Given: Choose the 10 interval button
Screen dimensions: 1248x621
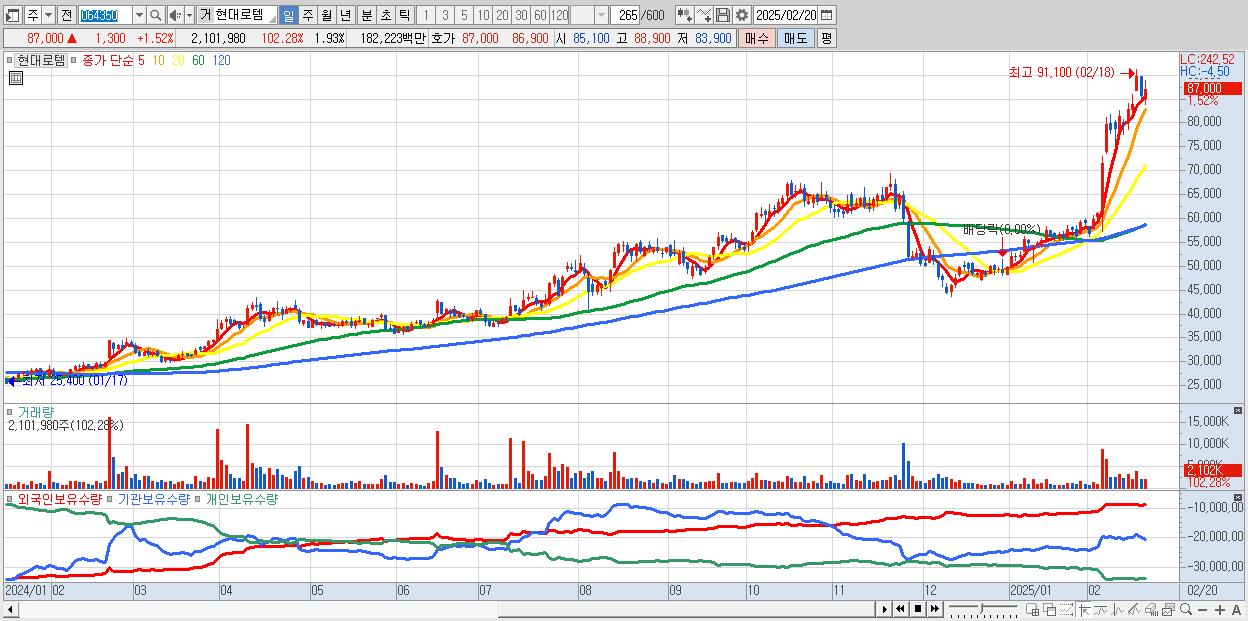Looking at the screenshot, I should (483, 15).
